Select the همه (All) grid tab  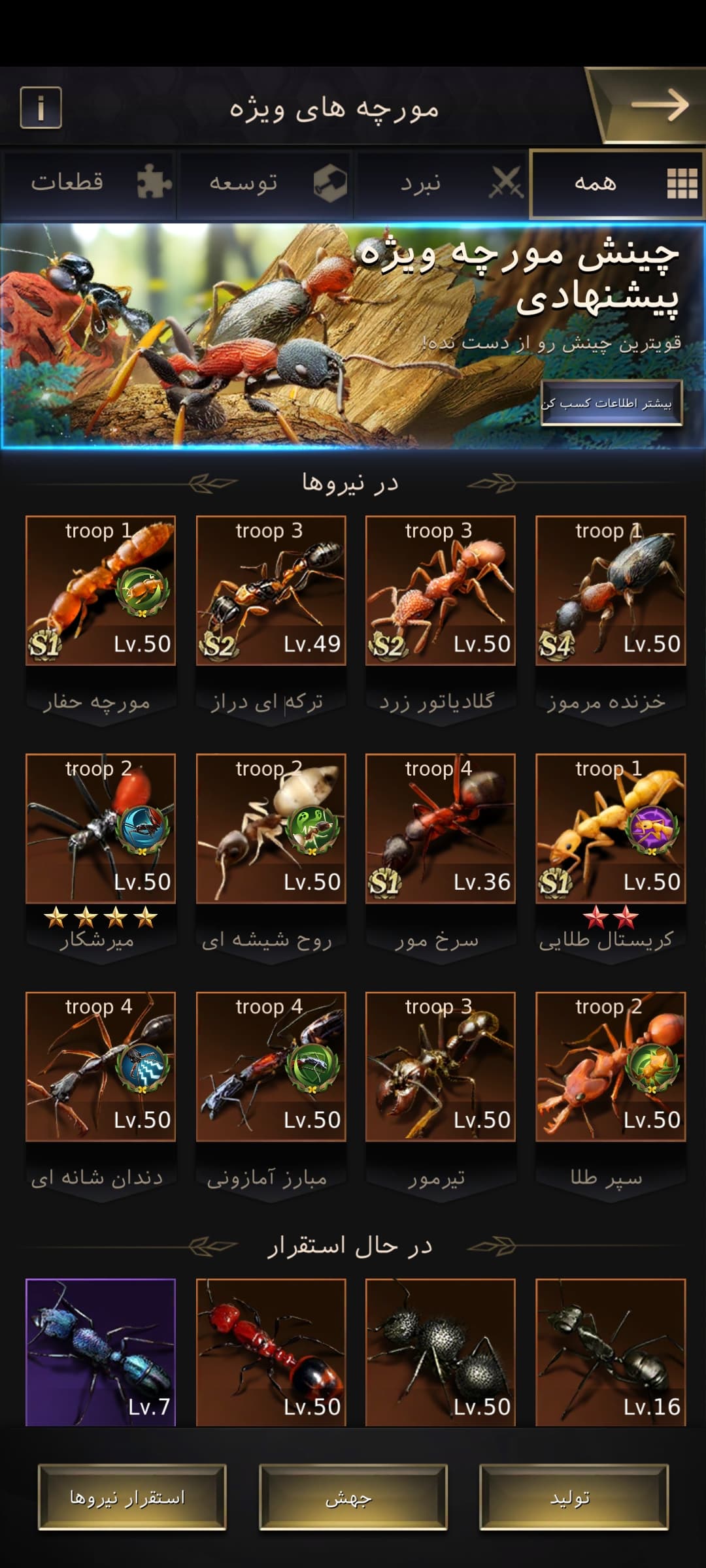[616, 184]
